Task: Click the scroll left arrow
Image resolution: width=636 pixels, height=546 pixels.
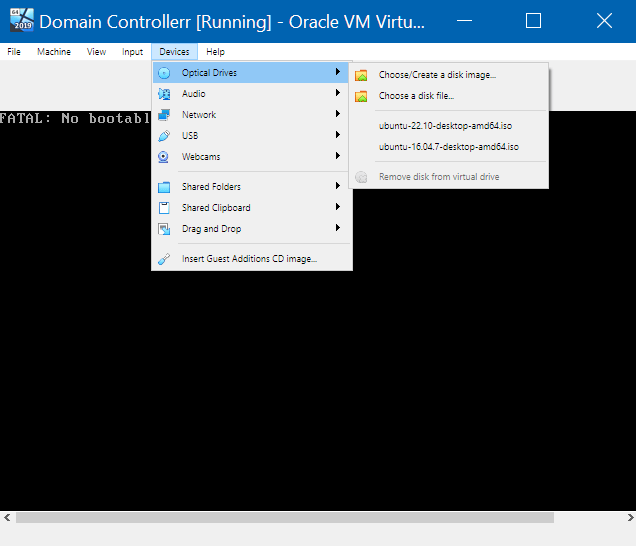Action: 7,518
